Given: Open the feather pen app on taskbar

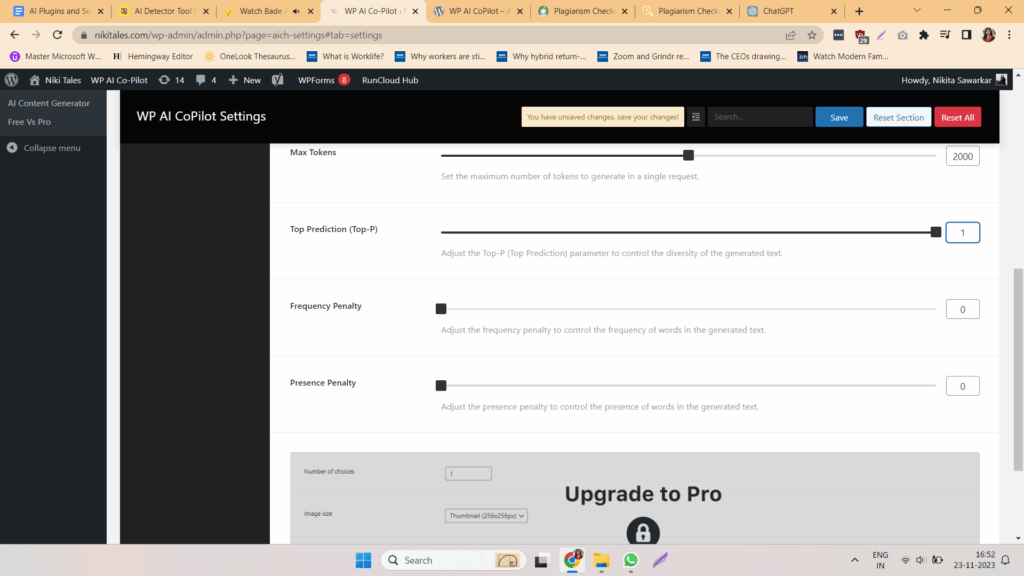Looking at the screenshot, I should 660,560.
